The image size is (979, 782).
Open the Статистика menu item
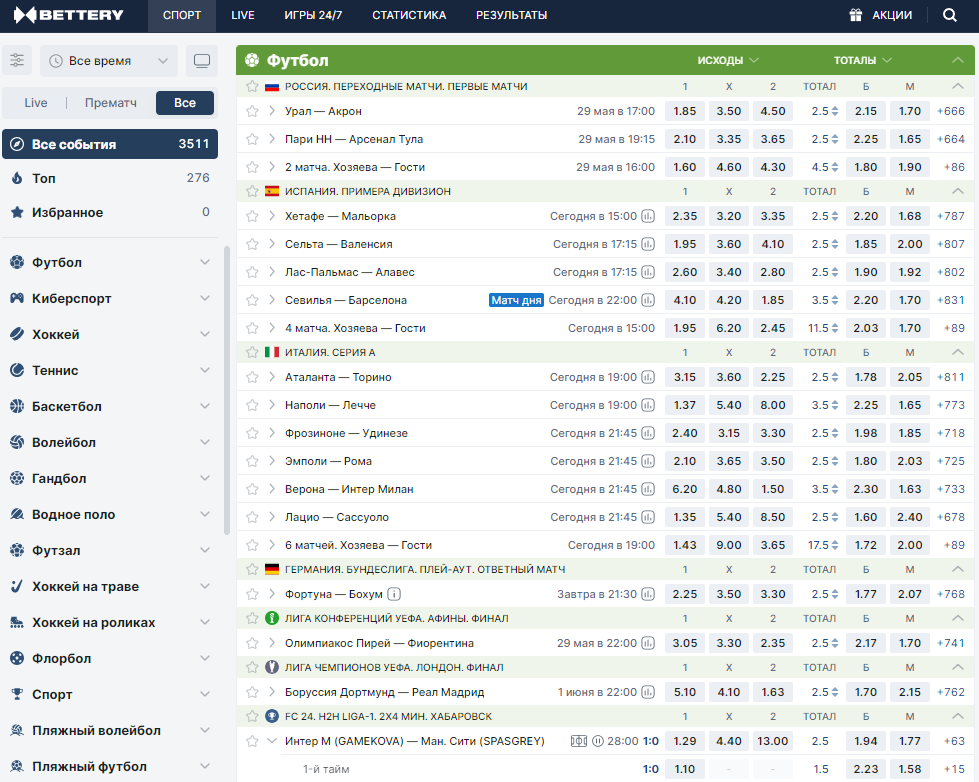409,16
